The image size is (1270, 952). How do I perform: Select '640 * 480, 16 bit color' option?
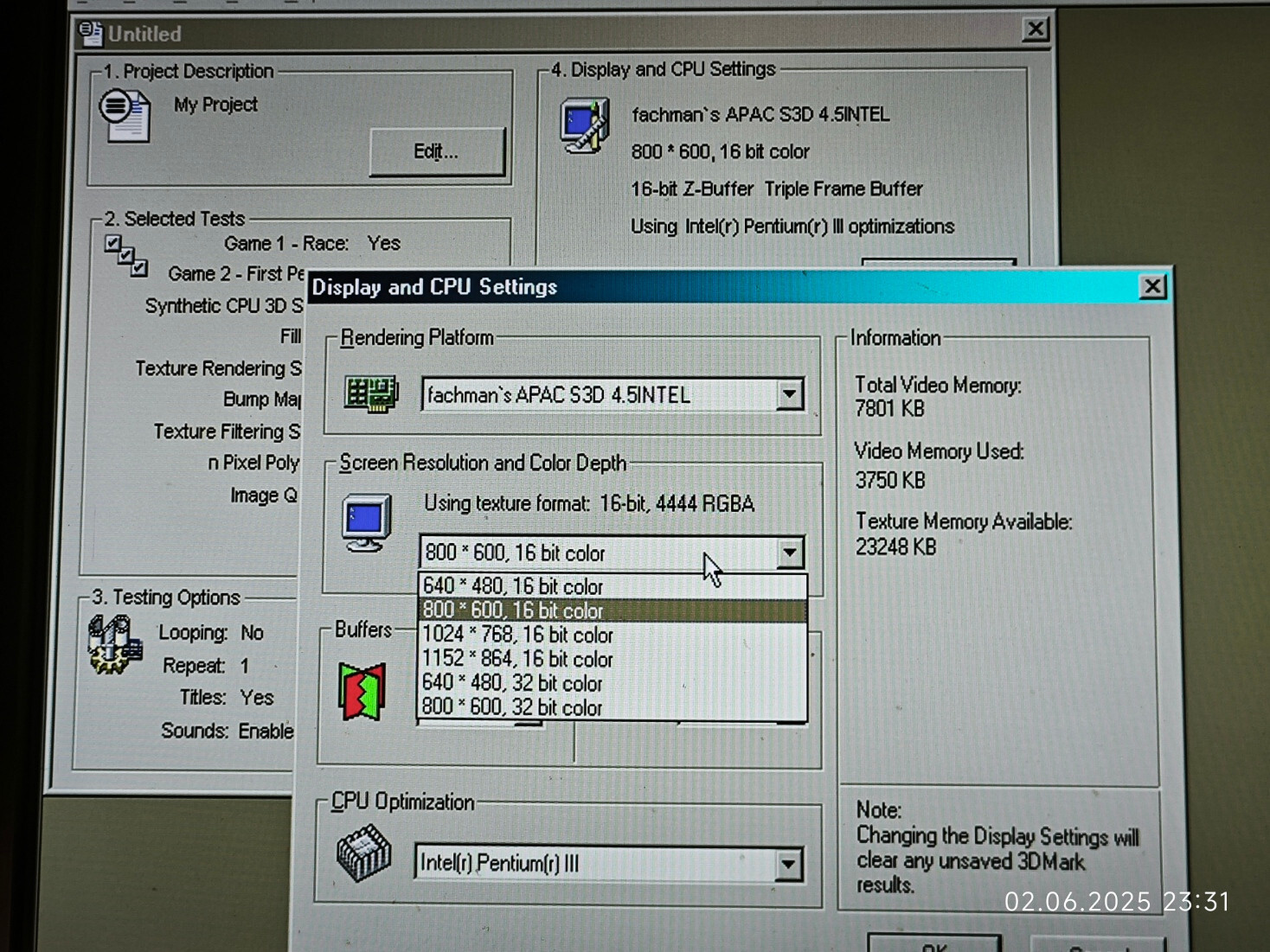613,586
